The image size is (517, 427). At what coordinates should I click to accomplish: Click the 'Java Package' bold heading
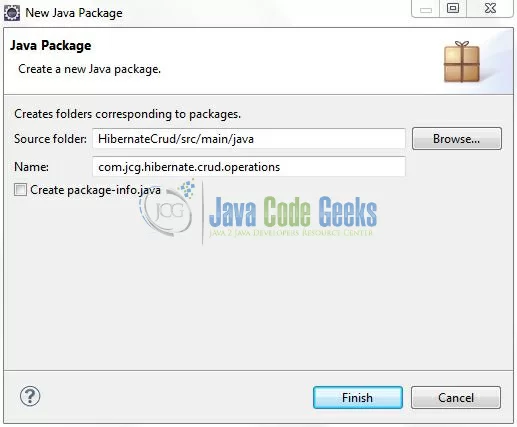[50, 45]
